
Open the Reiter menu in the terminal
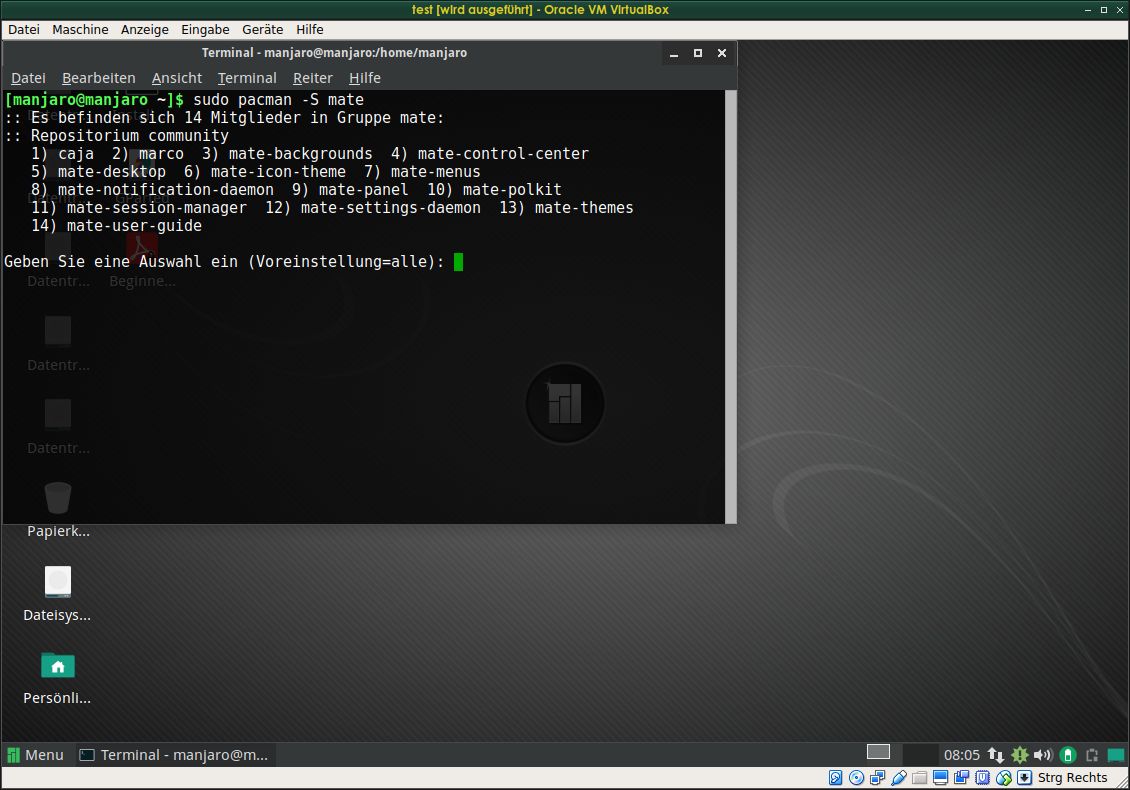tap(312, 78)
